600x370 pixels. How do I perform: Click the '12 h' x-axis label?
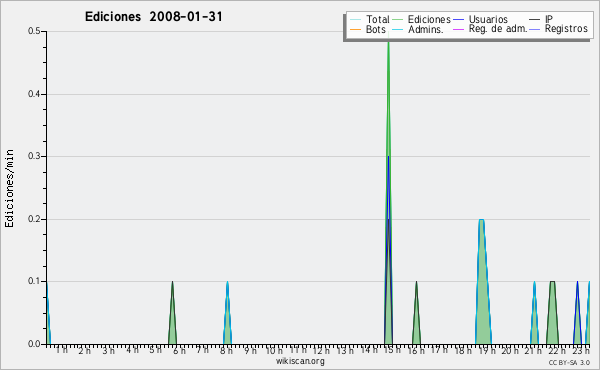tap(321, 350)
